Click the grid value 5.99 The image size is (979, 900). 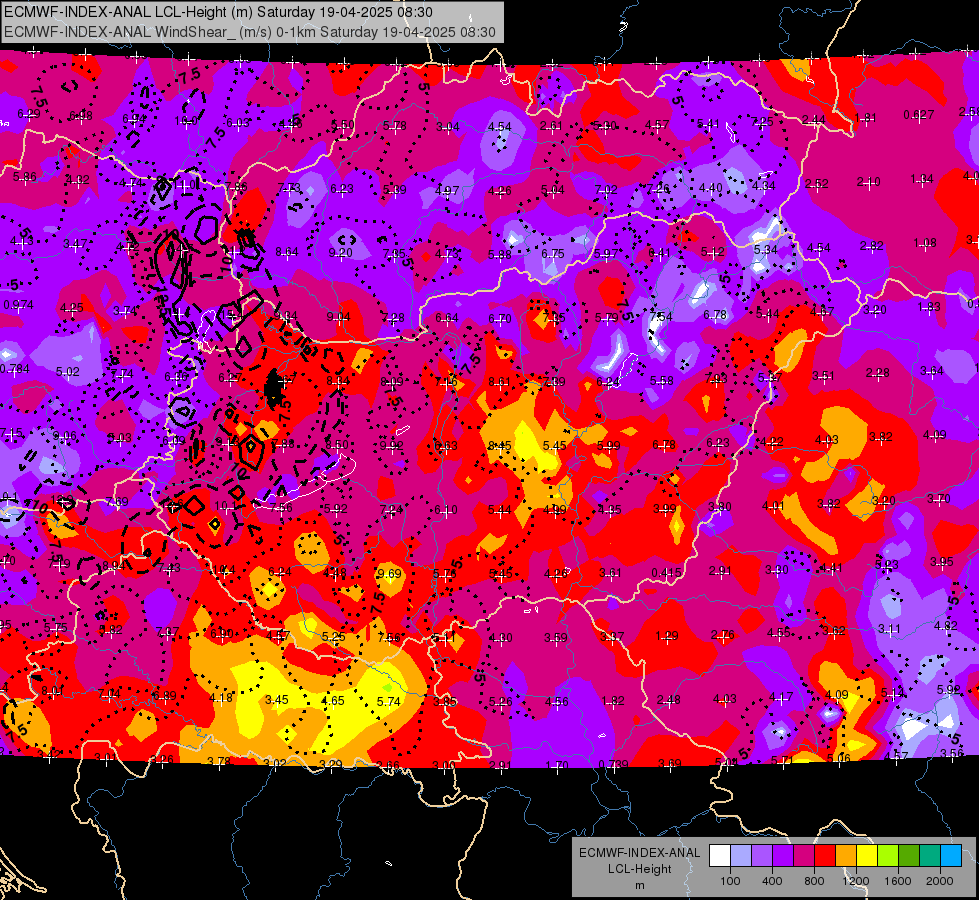click(609, 445)
